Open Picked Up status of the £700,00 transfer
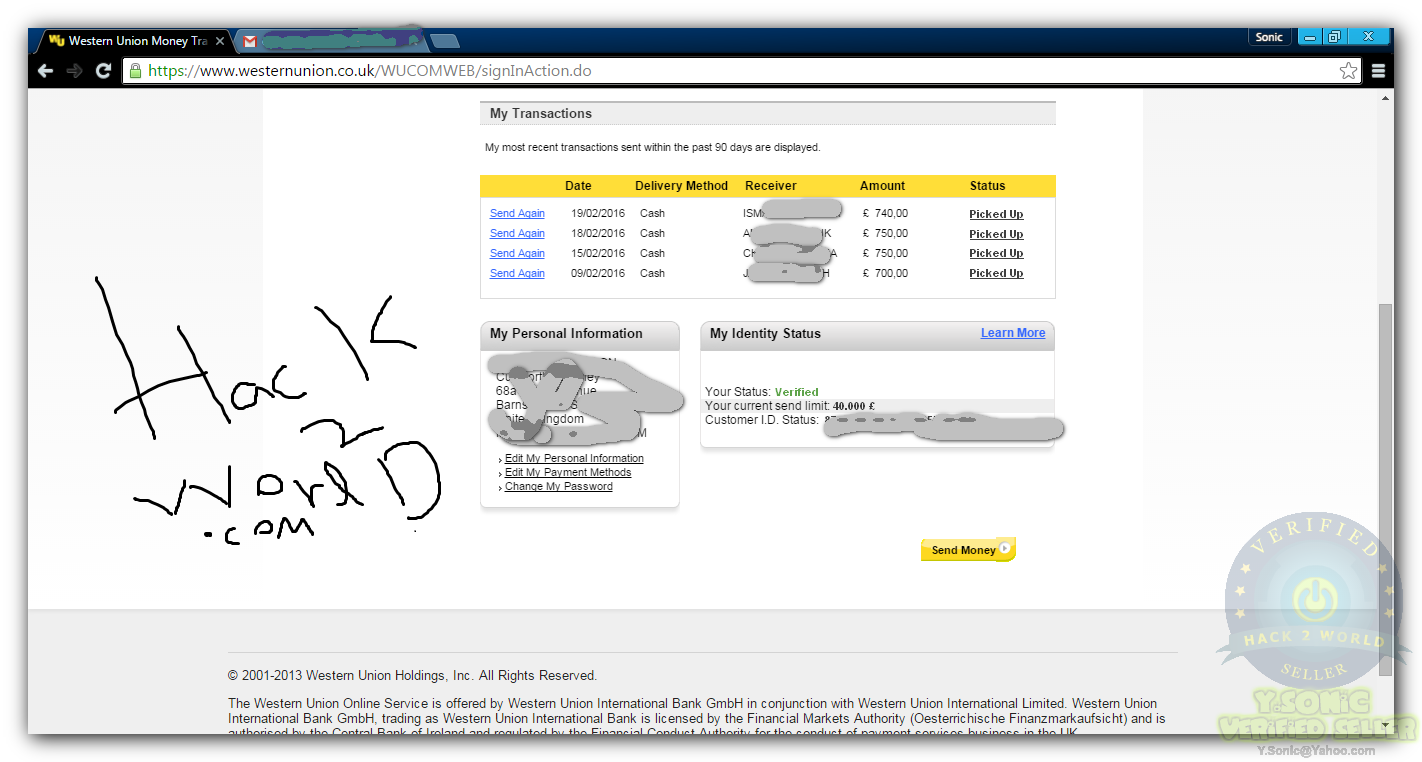This screenshot has height=762, width=1422. (996, 273)
